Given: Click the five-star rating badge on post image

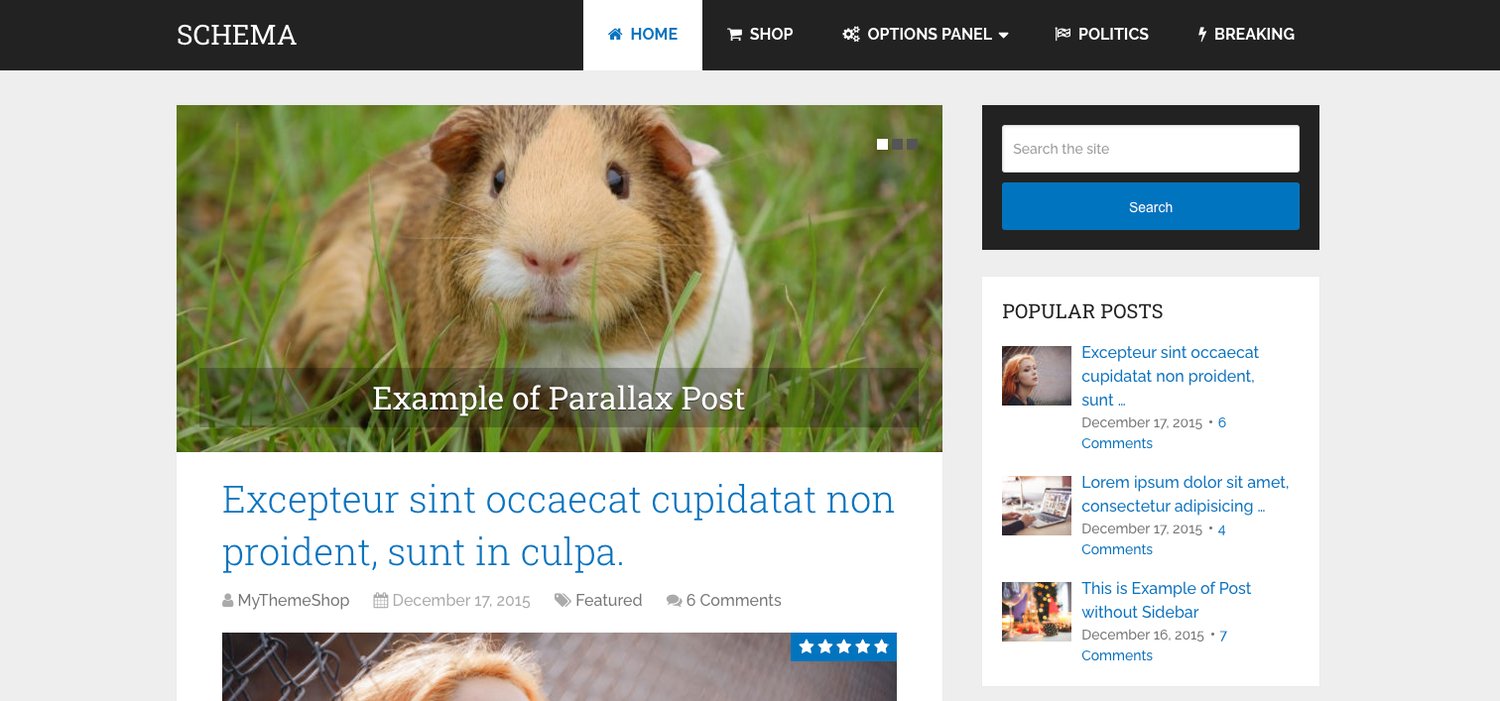Looking at the screenshot, I should (844, 647).
